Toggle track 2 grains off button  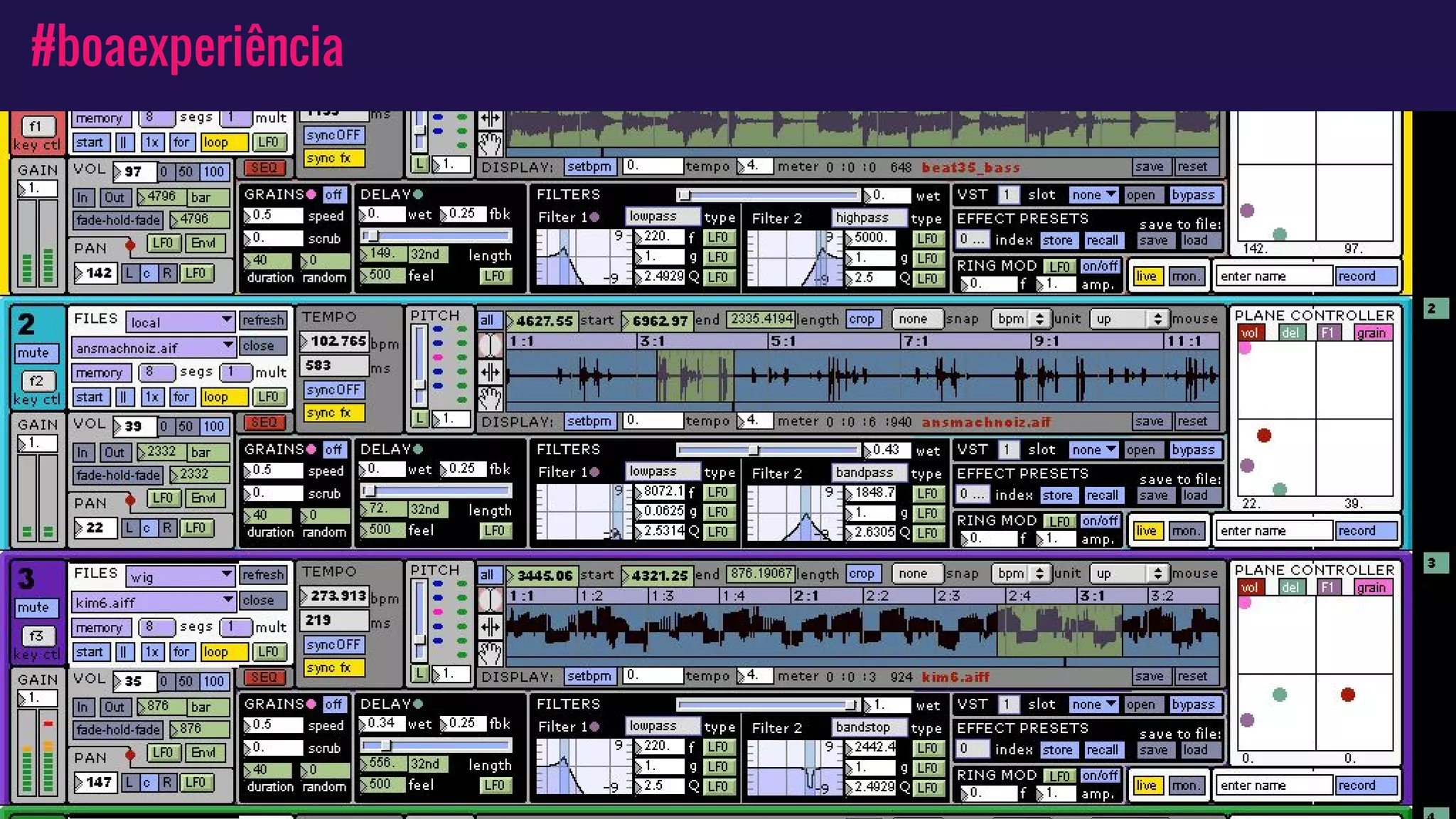pyautogui.click(x=333, y=449)
